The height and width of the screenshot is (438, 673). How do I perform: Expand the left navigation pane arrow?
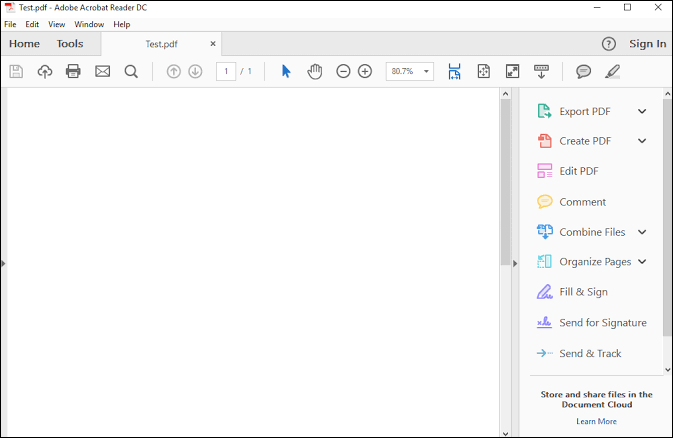pos(3,264)
